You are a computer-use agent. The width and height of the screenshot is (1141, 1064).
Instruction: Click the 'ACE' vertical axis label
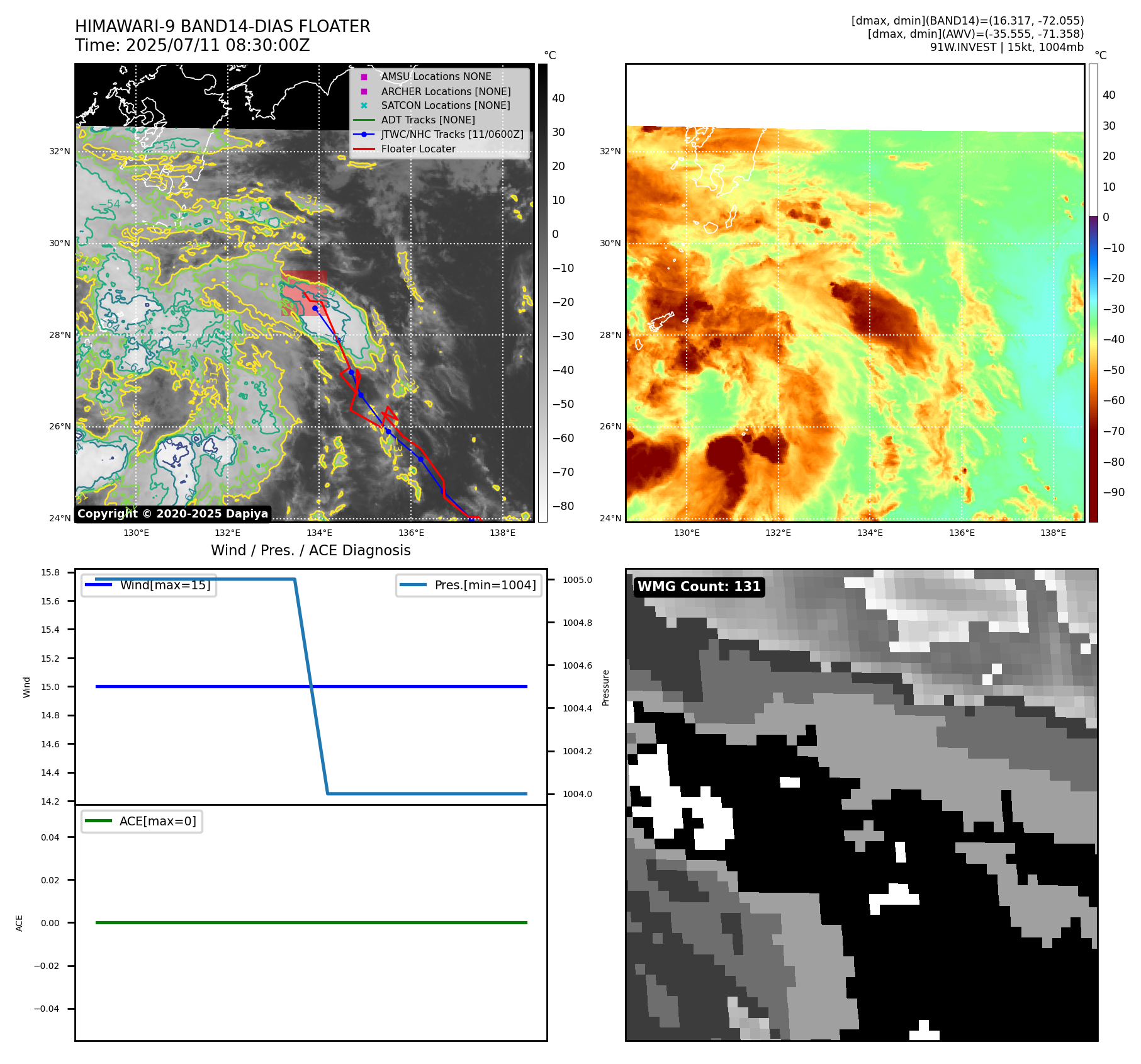click(19, 923)
